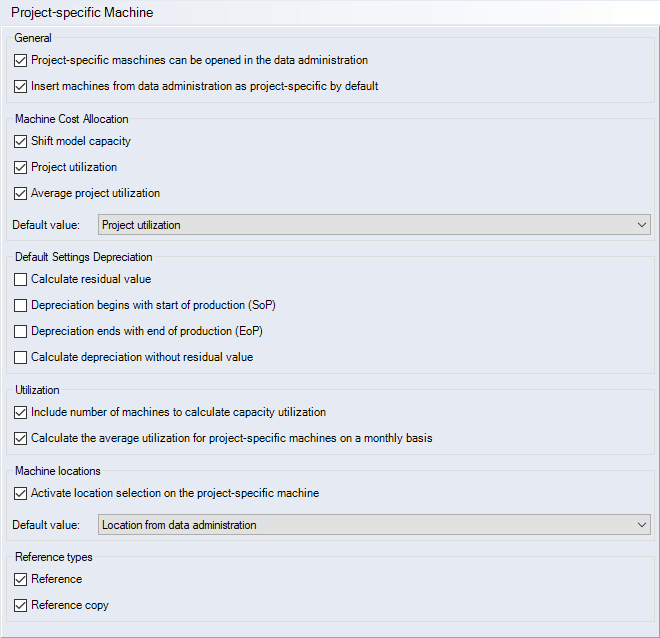Click the Default Settings Depreciation group label

pos(83,257)
